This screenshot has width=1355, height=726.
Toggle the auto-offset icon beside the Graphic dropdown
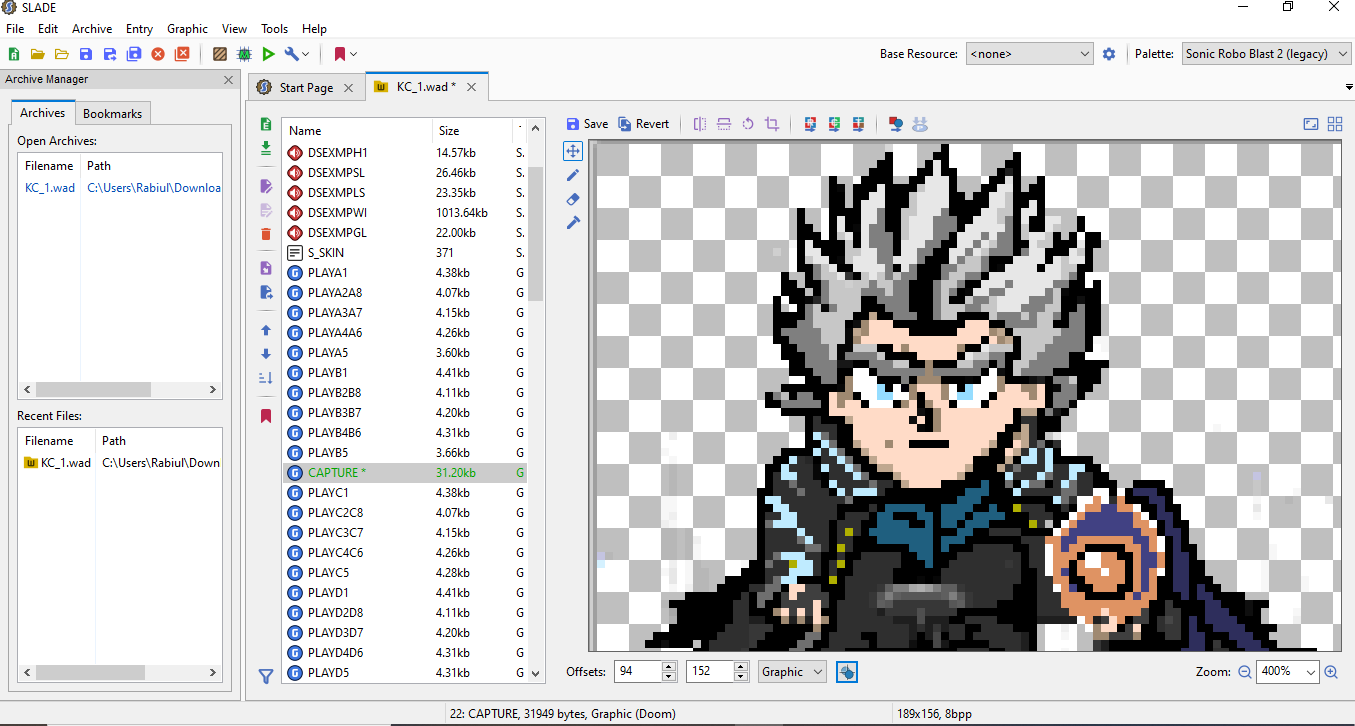pyautogui.click(x=846, y=672)
